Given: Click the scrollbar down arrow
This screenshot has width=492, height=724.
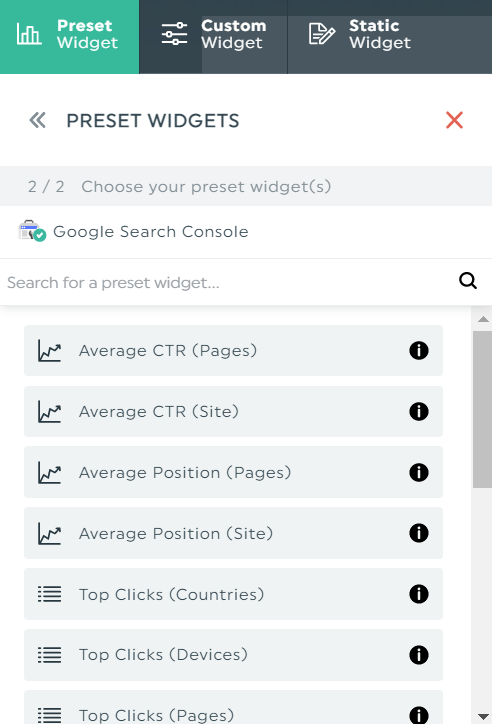Looking at the screenshot, I should click(x=483, y=717).
